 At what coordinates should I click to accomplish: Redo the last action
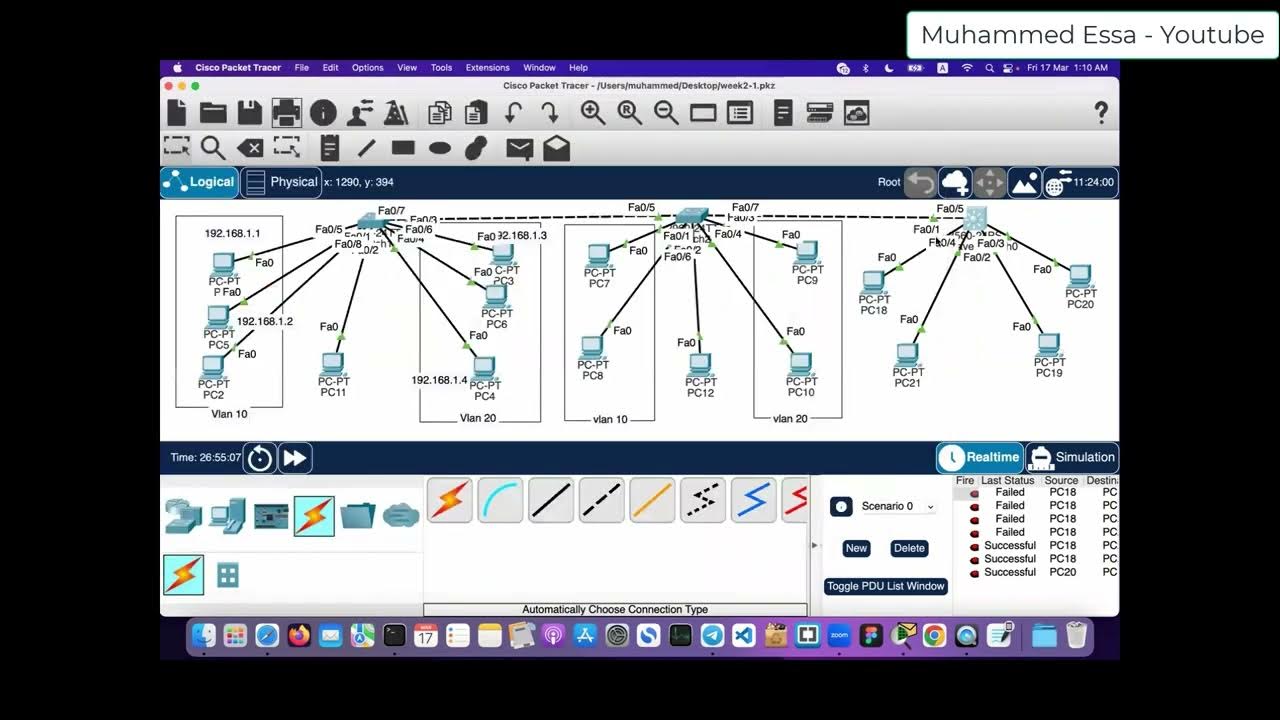pyautogui.click(x=549, y=112)
